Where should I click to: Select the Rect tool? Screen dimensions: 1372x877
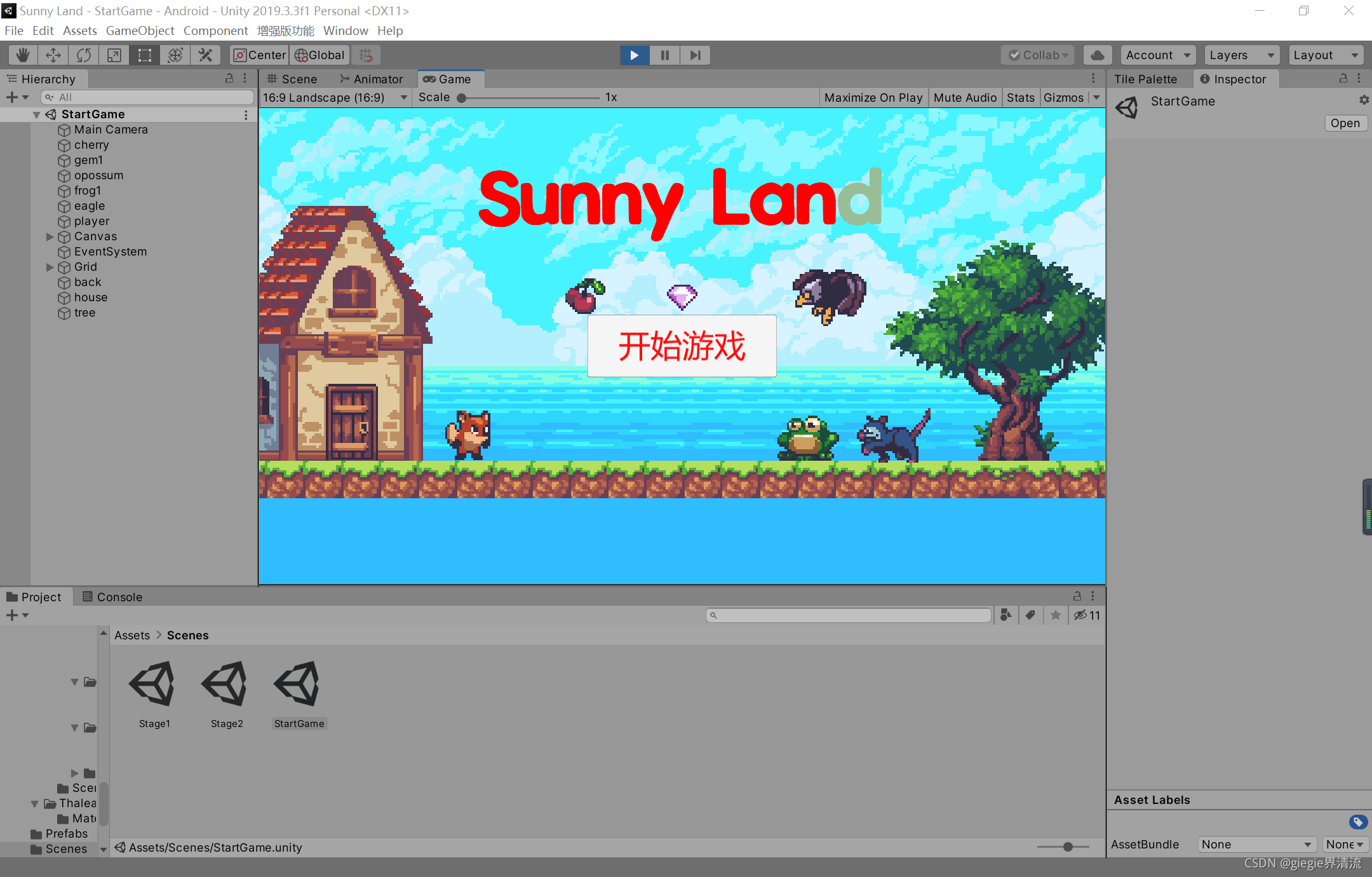pyautogui.click(x=145, y=55)
